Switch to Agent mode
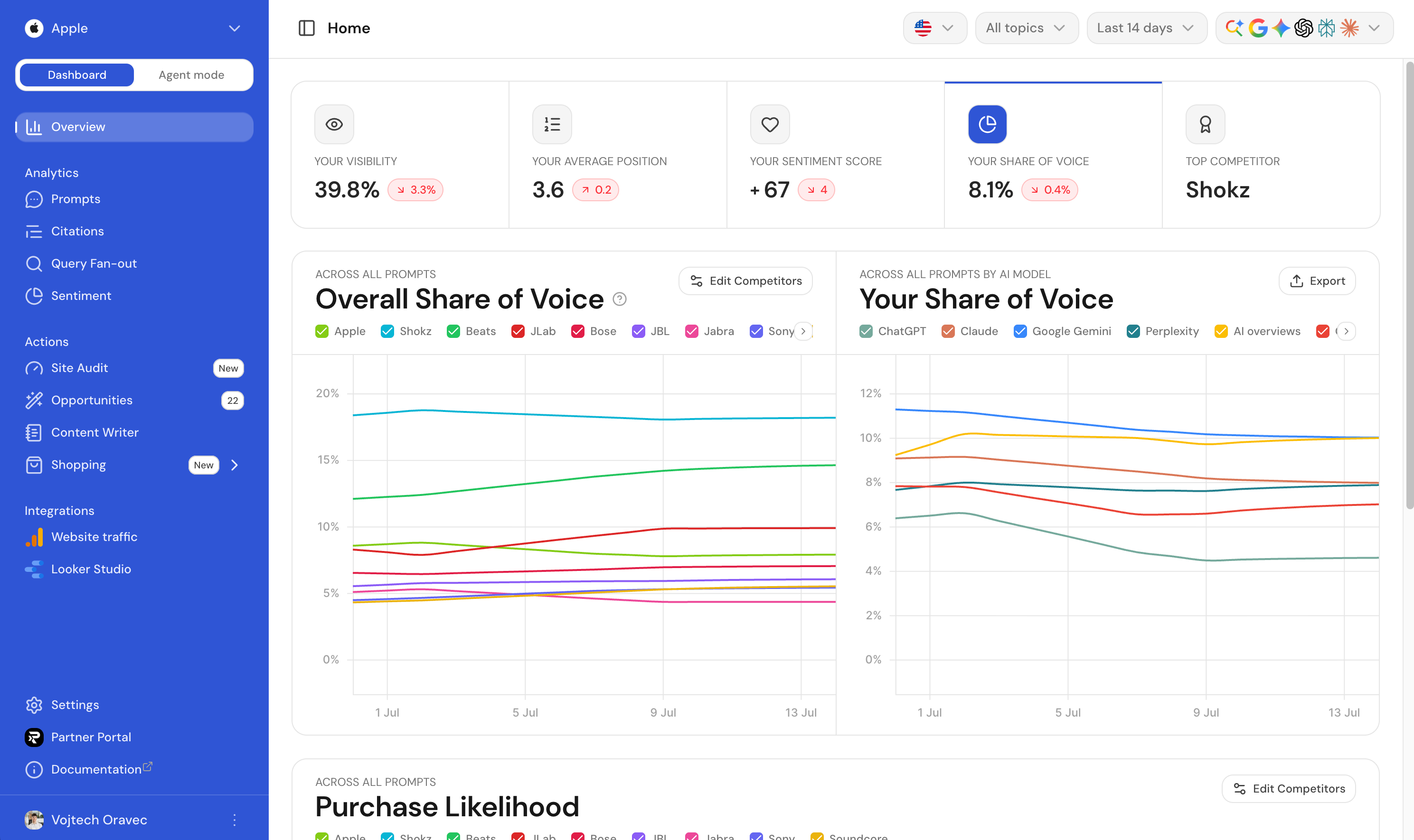The image size is (1414, 840). click(x=191, y=75)
